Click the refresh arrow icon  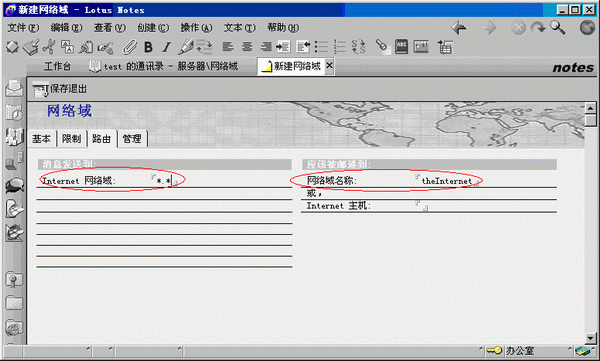538,28
